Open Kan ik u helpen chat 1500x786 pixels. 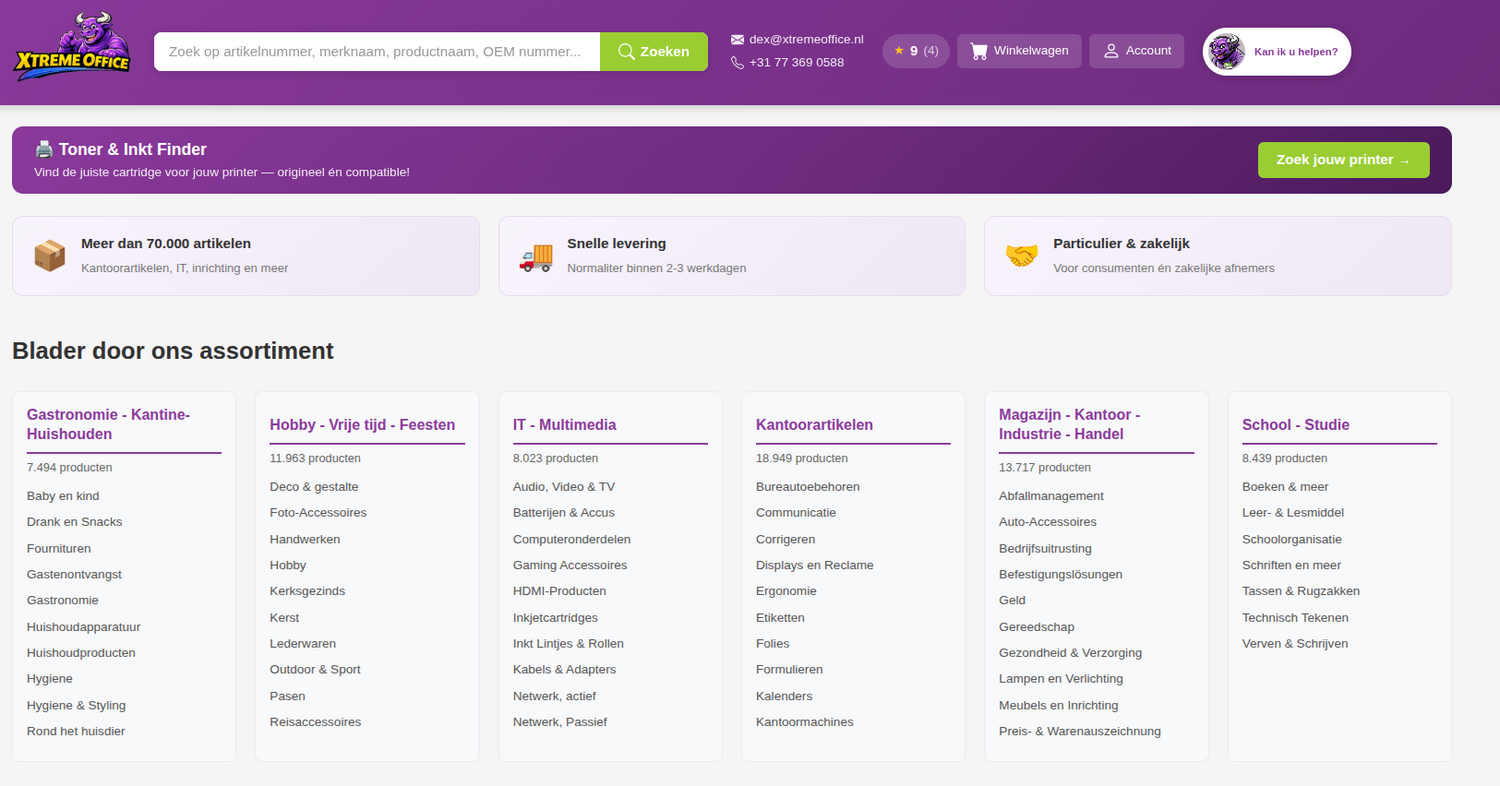pyautogui.click(x=1295, y=52)
